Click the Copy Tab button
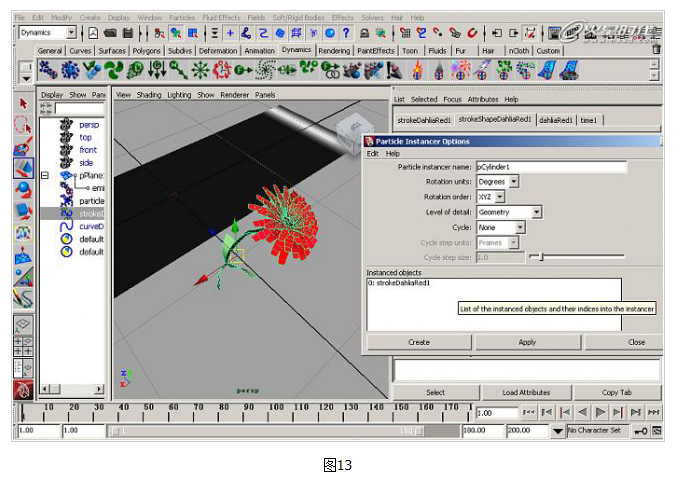678x486 pixels. click(617, 392)
